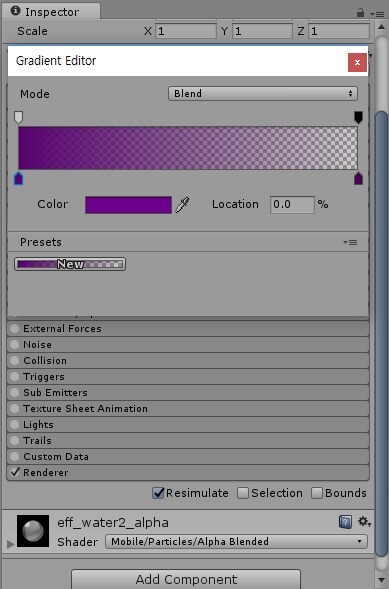Screen dimensions: 389x589
Task: Check the Selection checkbox
Action: (243, 493)
